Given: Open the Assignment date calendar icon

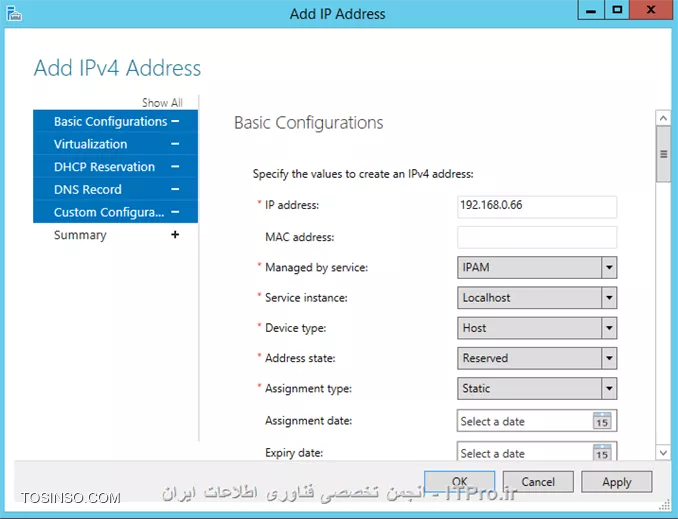Looking at the screenshot, I should (602, 421).
